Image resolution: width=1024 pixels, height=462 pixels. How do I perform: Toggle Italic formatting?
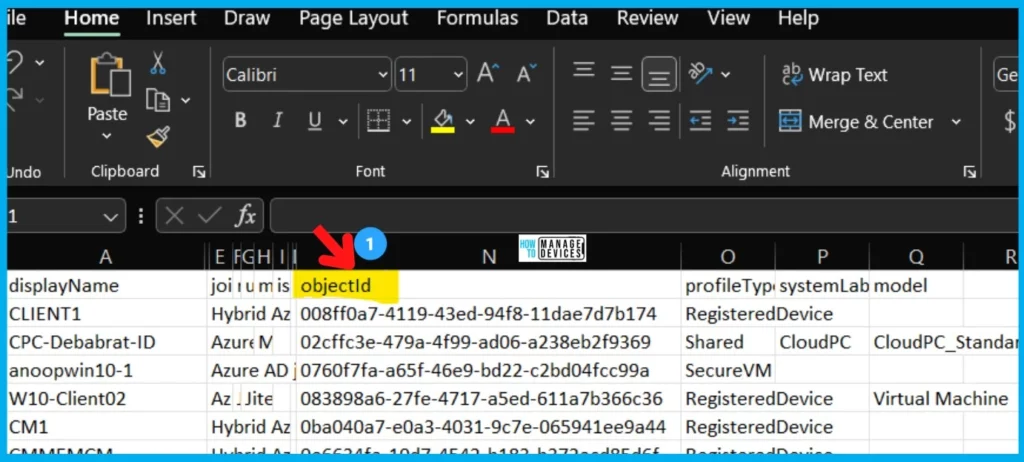point(278,121)
